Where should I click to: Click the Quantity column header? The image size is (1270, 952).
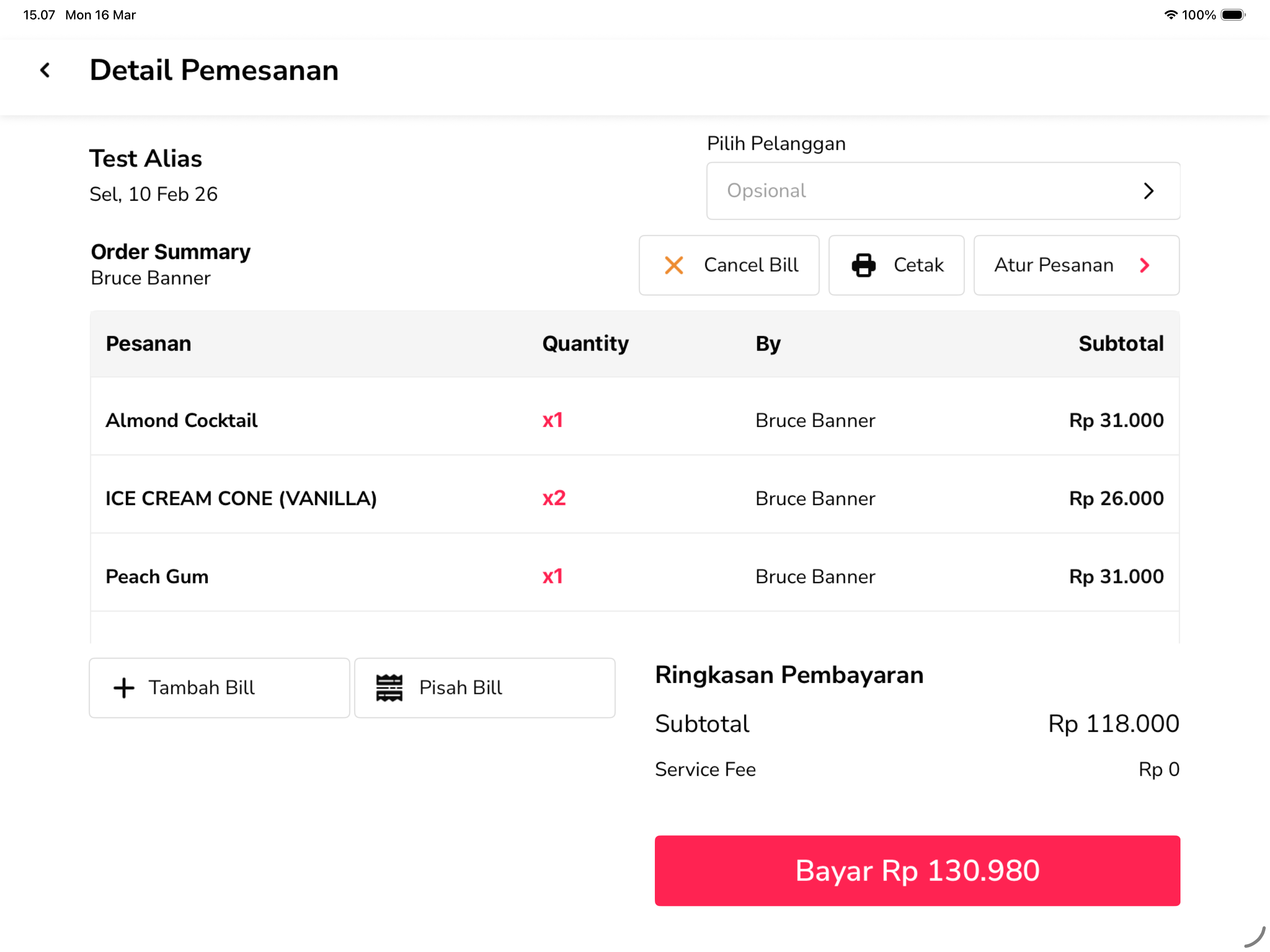(x=585, y=343)
